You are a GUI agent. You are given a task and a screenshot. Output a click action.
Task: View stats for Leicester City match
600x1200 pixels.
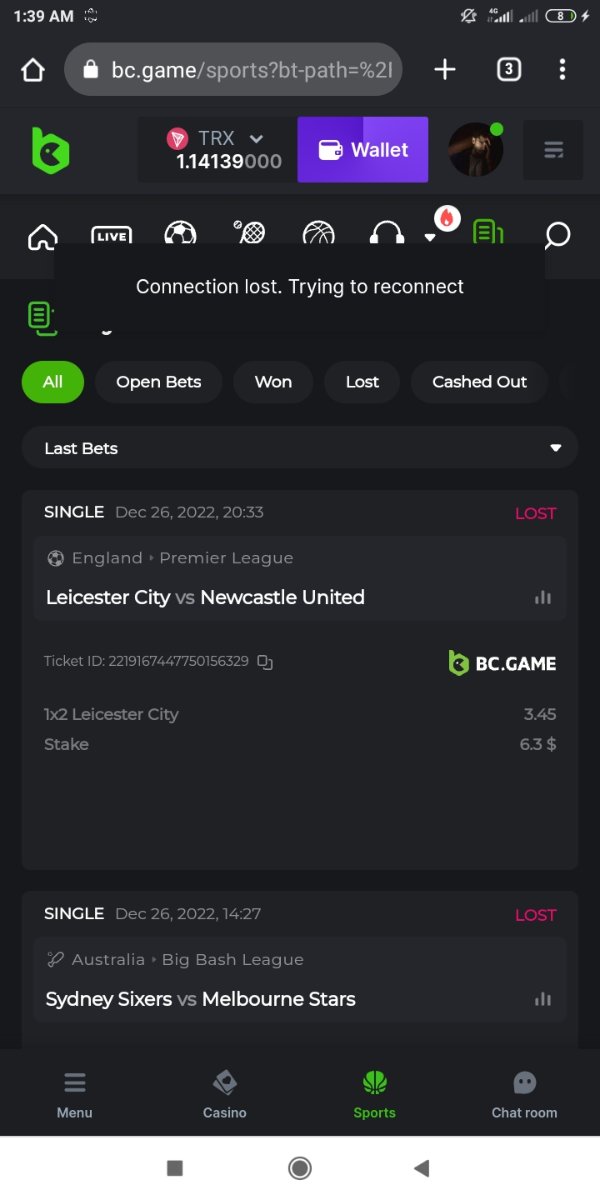pyautogui.click(x=543, y=597)
